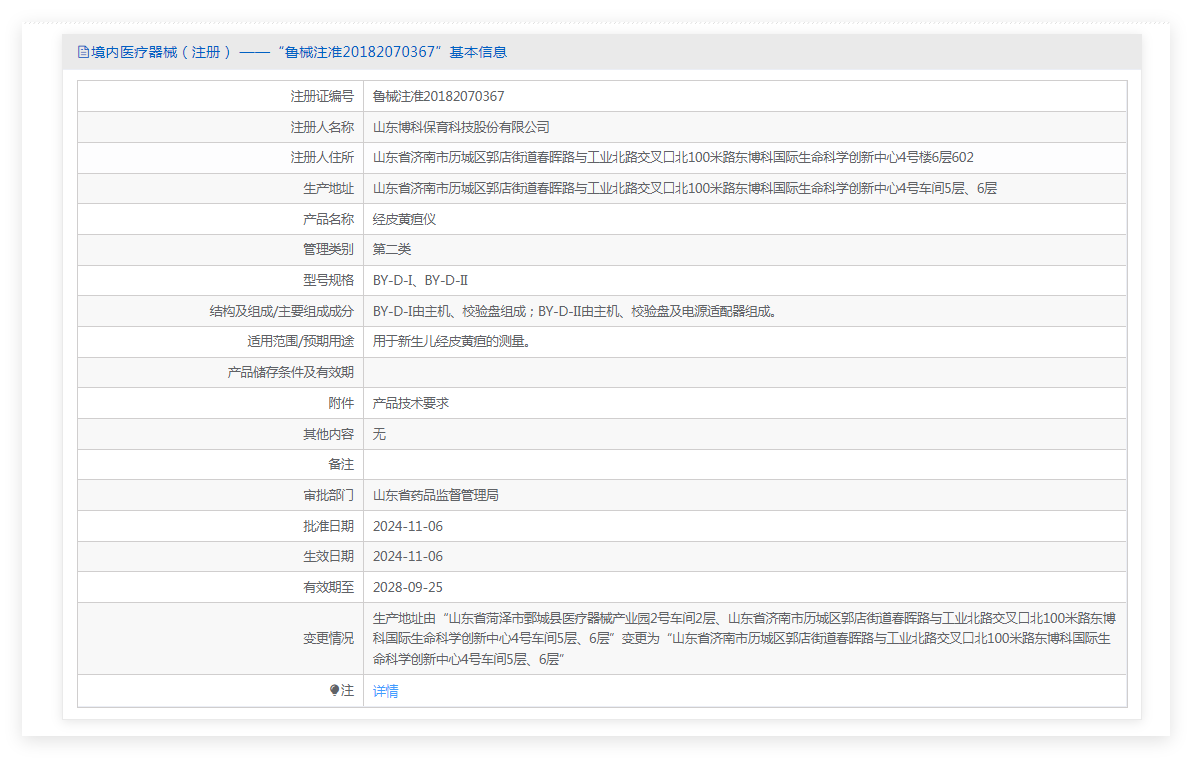Click the bulb icon beside 注 label
This screenshot has height=758, width=1192.
334,690
